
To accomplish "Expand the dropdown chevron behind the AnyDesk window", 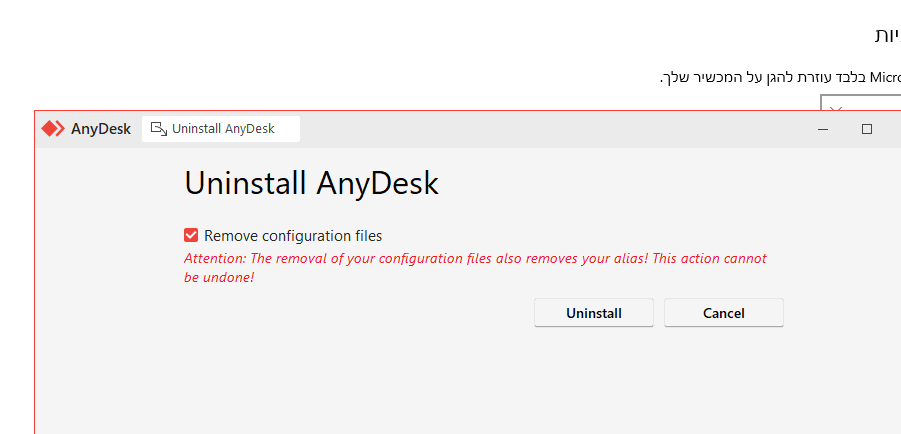I will (837, 106).
